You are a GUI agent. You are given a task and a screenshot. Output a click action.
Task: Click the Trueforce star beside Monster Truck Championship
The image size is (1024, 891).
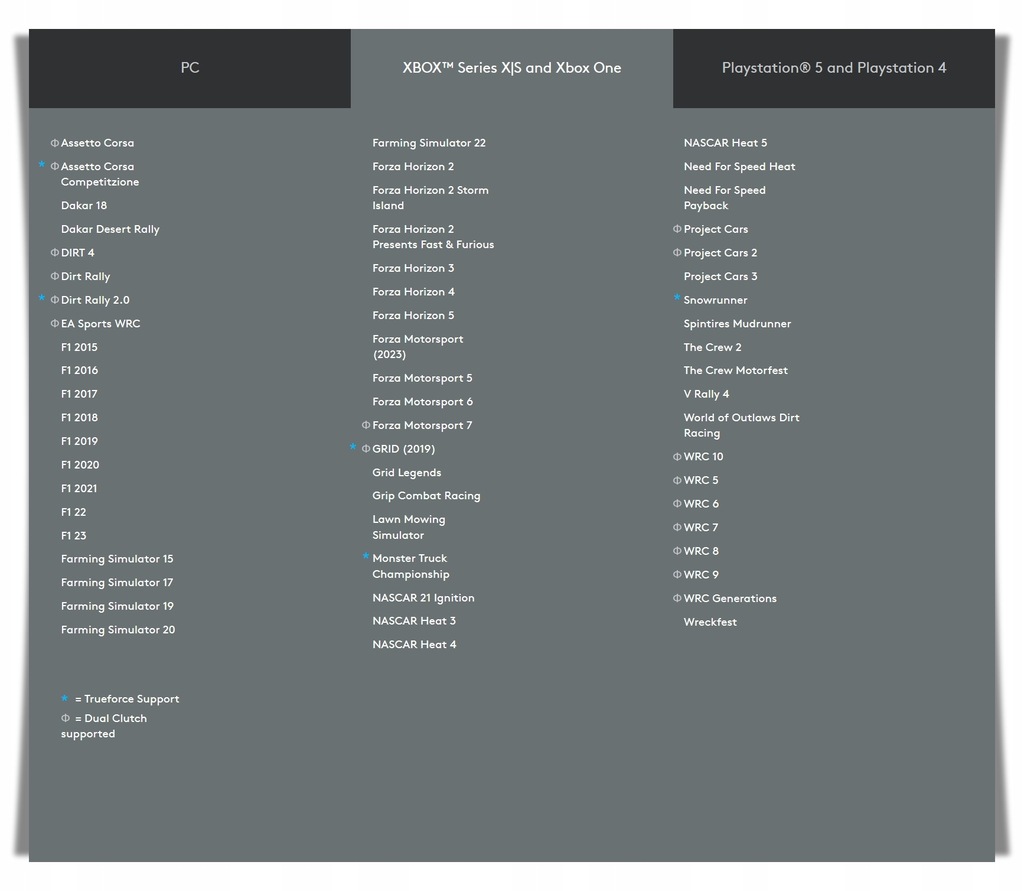click(x=366, y=557)
